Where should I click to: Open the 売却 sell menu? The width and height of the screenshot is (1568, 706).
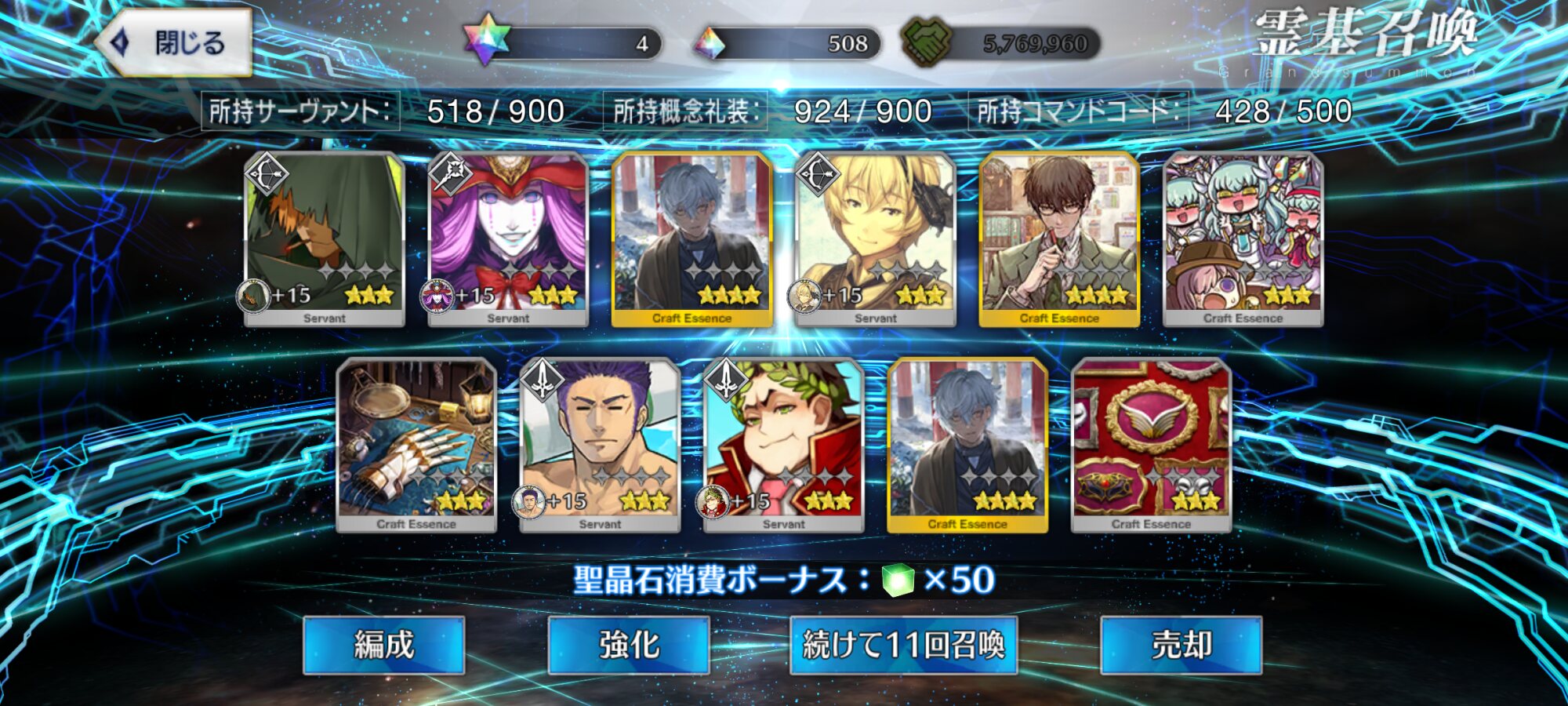point(1181,645)
